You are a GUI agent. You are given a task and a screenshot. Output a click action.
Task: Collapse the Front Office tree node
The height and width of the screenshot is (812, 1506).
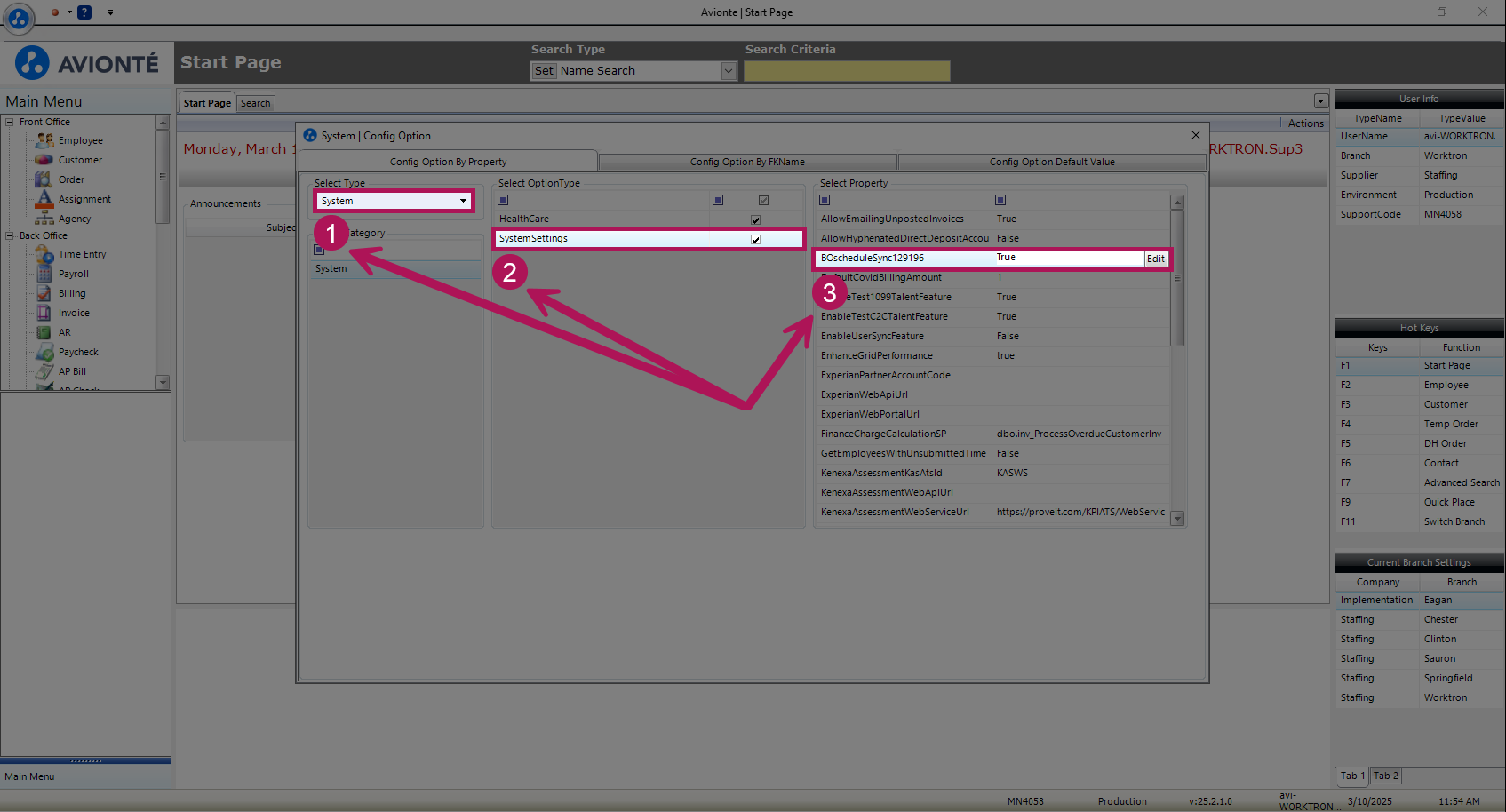[10, 123]
